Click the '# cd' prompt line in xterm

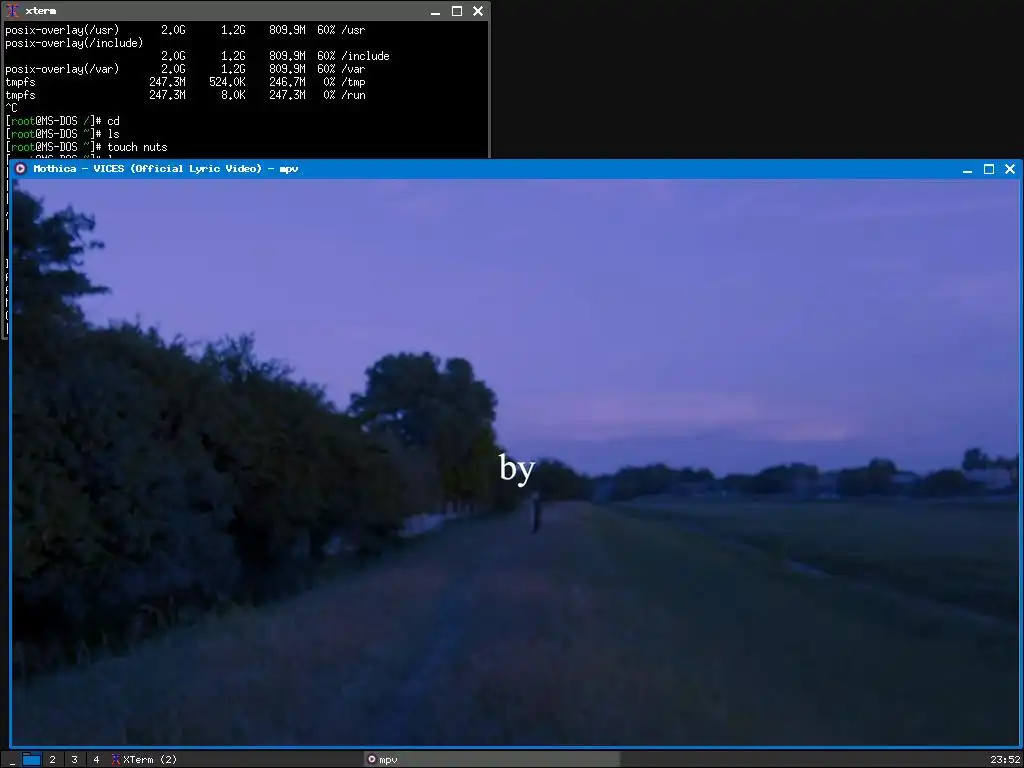tap(63, 121)
